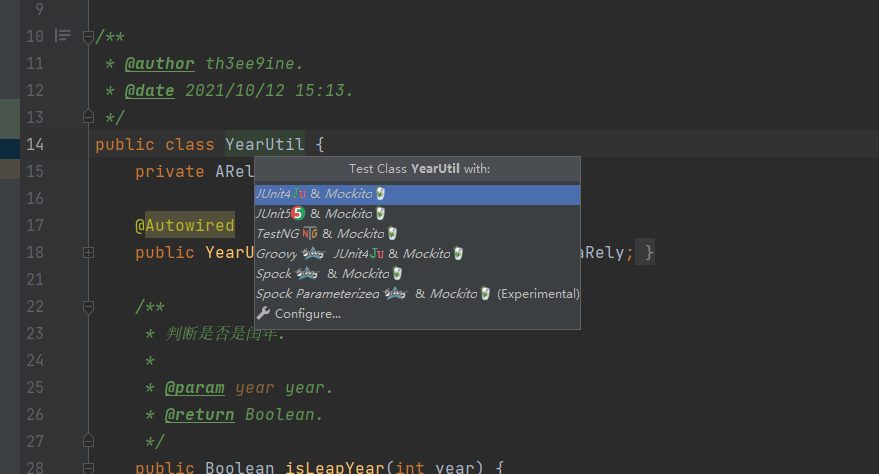Image resolution: width=879 pixels, height=474 pixels.
Task: Expand the folded constructor at line 18
Action: 89,253
